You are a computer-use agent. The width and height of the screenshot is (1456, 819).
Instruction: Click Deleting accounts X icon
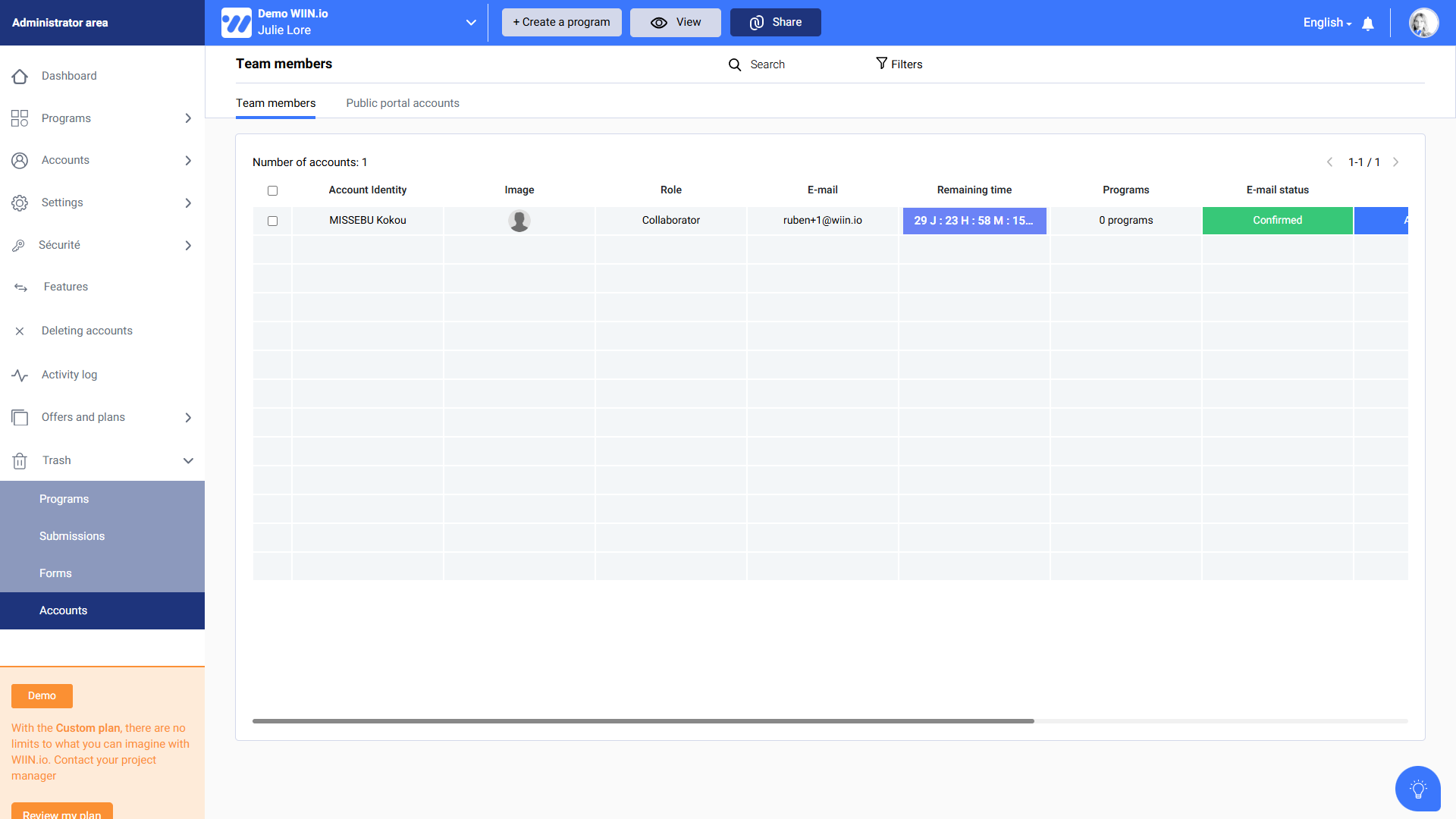[x=20, y=331]
